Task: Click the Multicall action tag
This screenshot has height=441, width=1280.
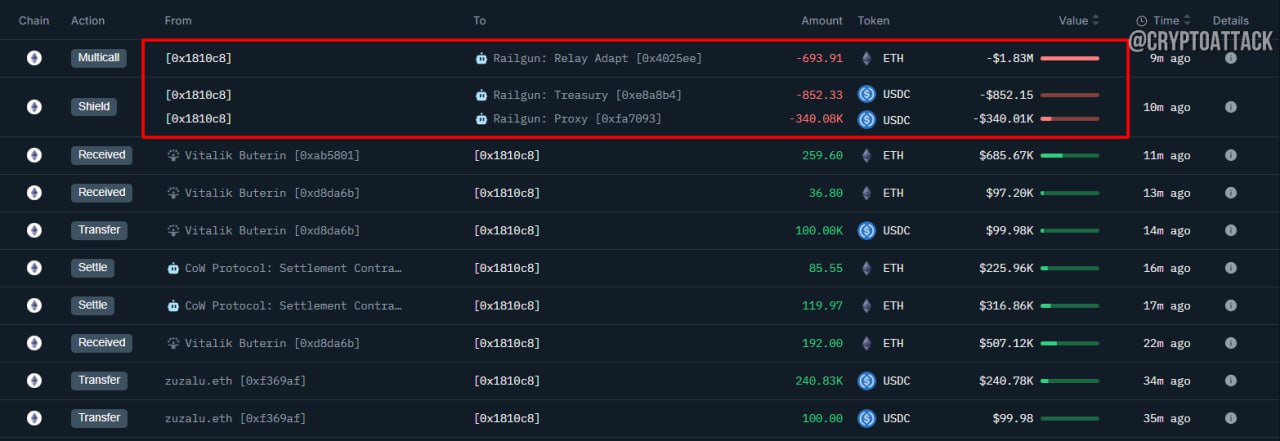Action: pos(100,58)
